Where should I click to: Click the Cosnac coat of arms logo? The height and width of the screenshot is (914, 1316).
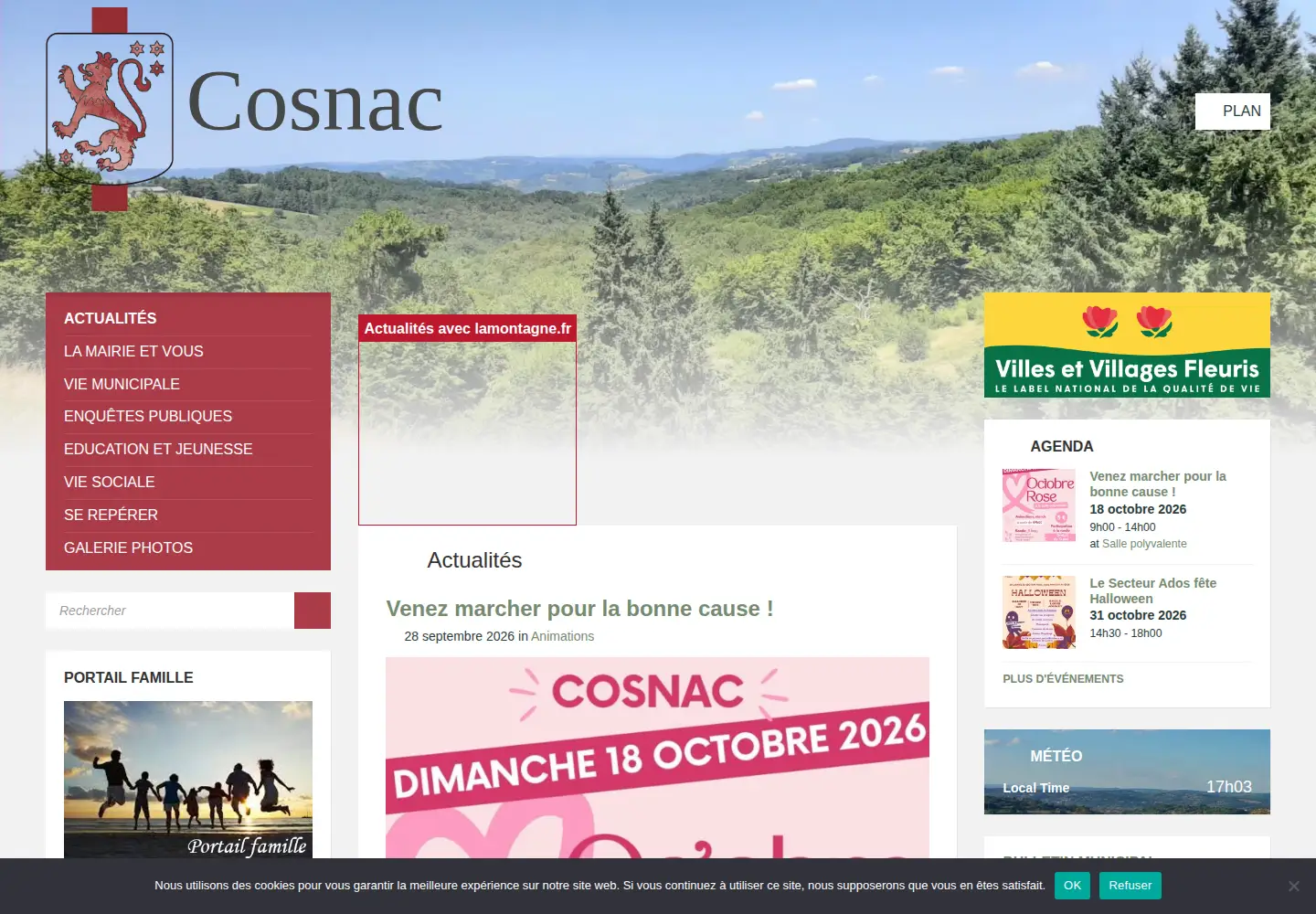pyautogui.click(x=110, y=109)
